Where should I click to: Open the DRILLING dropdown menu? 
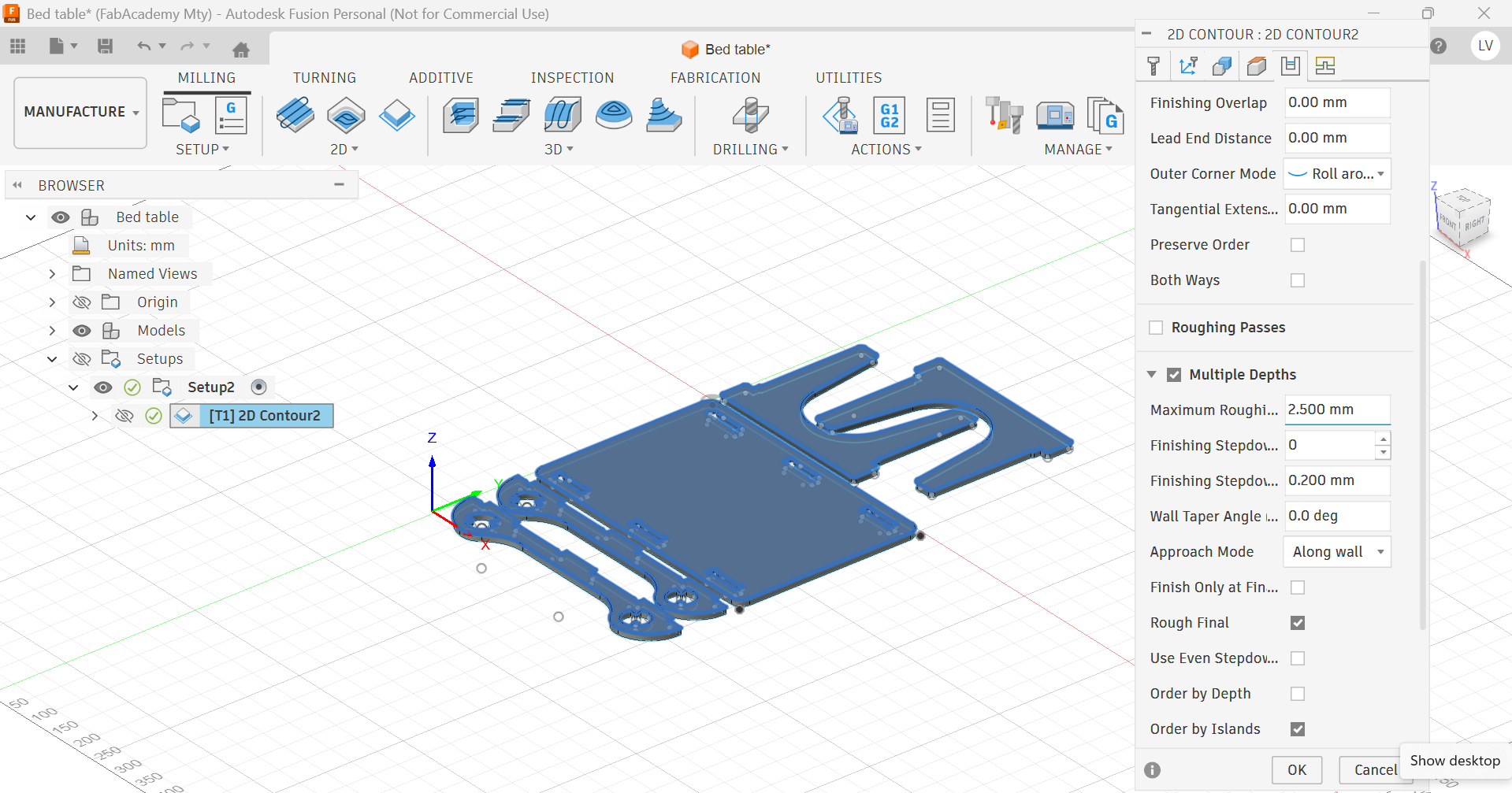750,150
